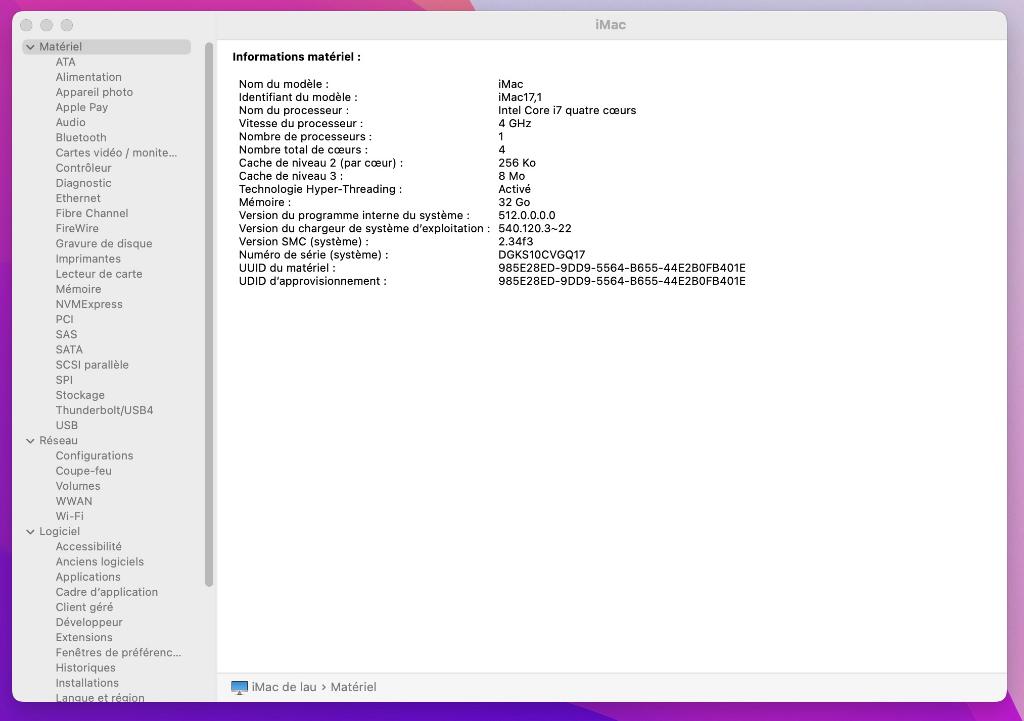
Task: Click the serial number value DGKS10CVGQ17
Action: (541, 255)
